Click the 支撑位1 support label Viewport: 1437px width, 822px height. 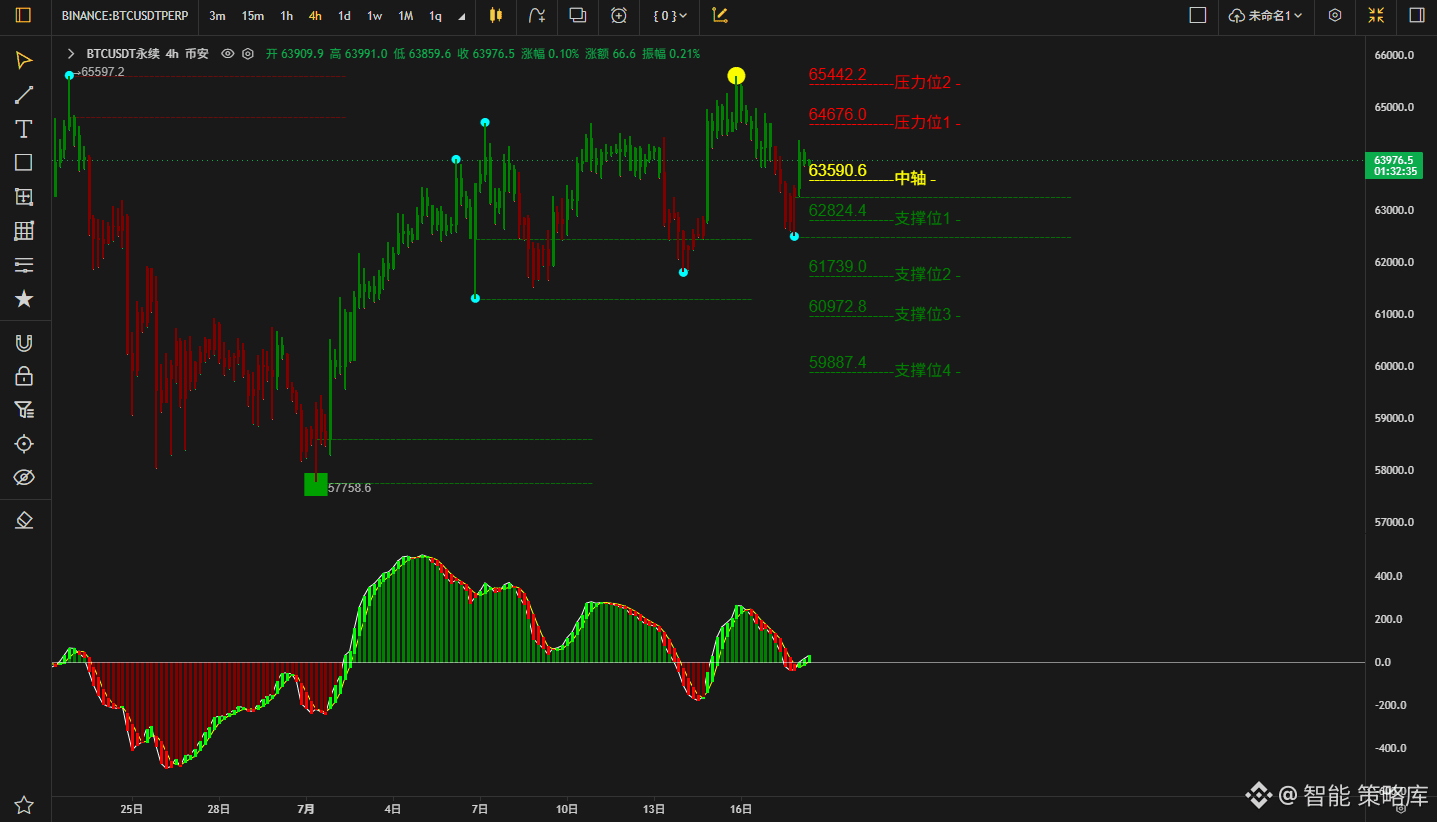point(922,219)
